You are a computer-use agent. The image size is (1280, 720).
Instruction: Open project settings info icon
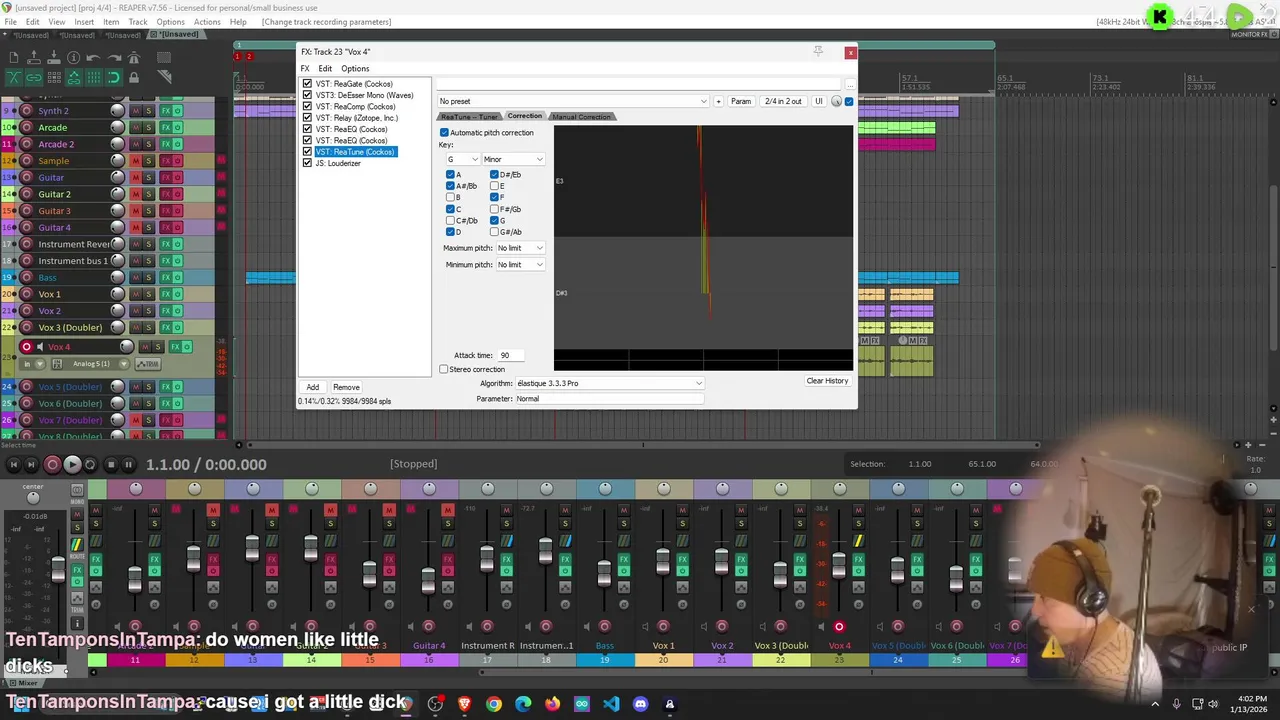[74, 58]
